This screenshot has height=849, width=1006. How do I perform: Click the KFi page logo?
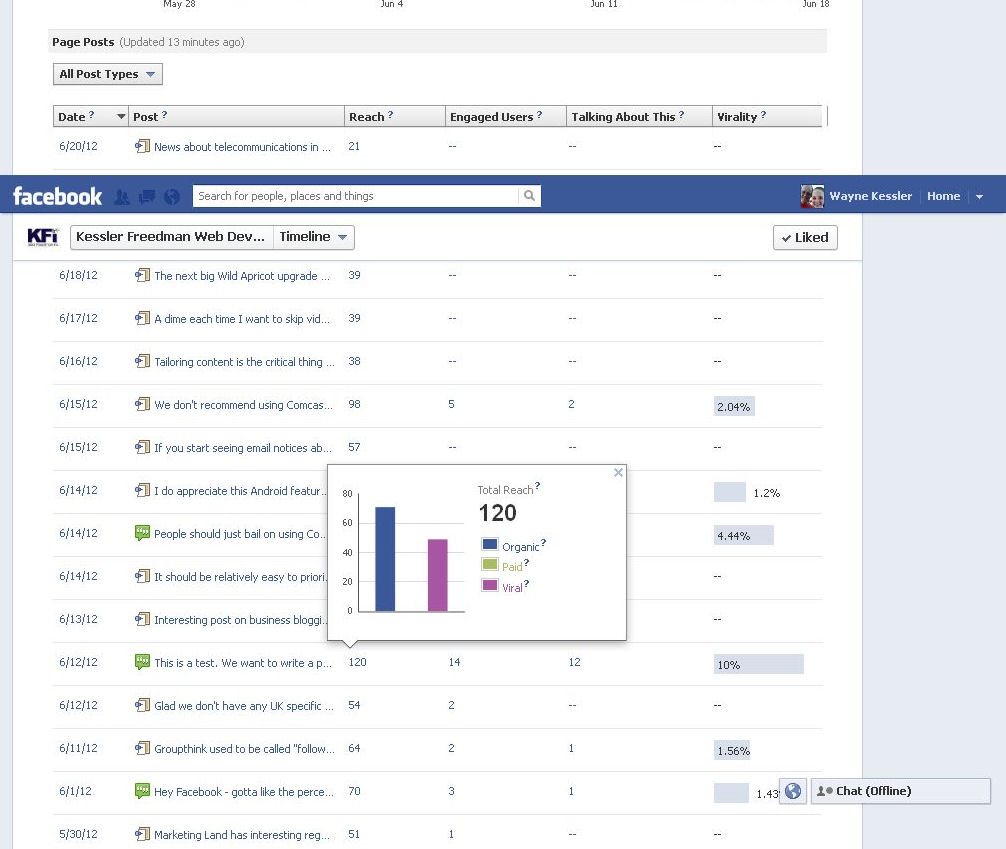click(43, 237)
